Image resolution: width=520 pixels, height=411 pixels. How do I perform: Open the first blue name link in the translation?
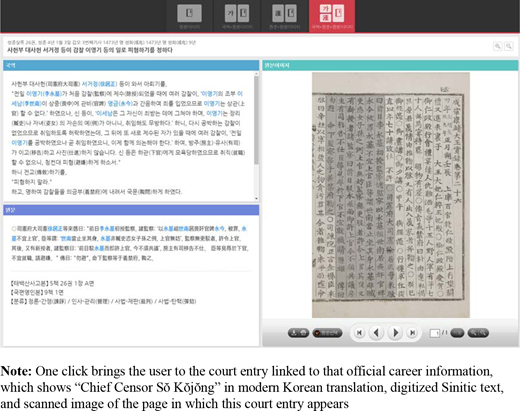[99, 84]
